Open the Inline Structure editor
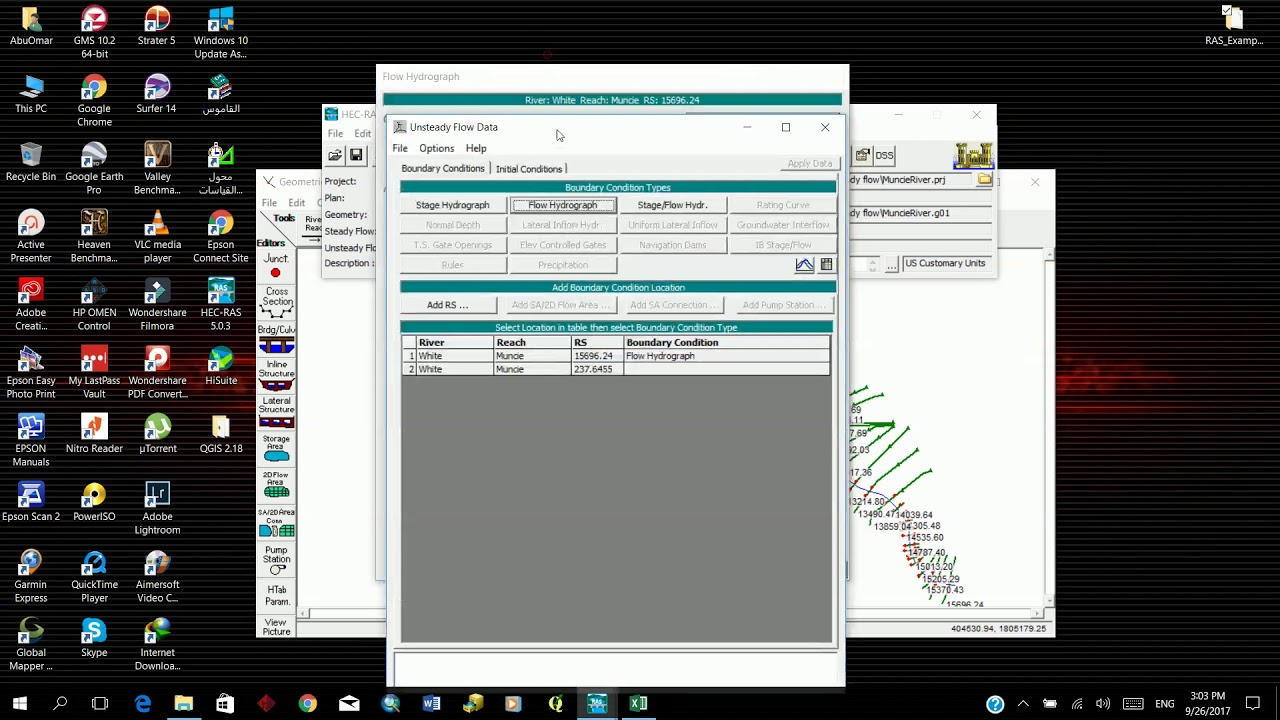Image resolution: width=1280 pixels, height=720 pixels. tap(276, 376)
